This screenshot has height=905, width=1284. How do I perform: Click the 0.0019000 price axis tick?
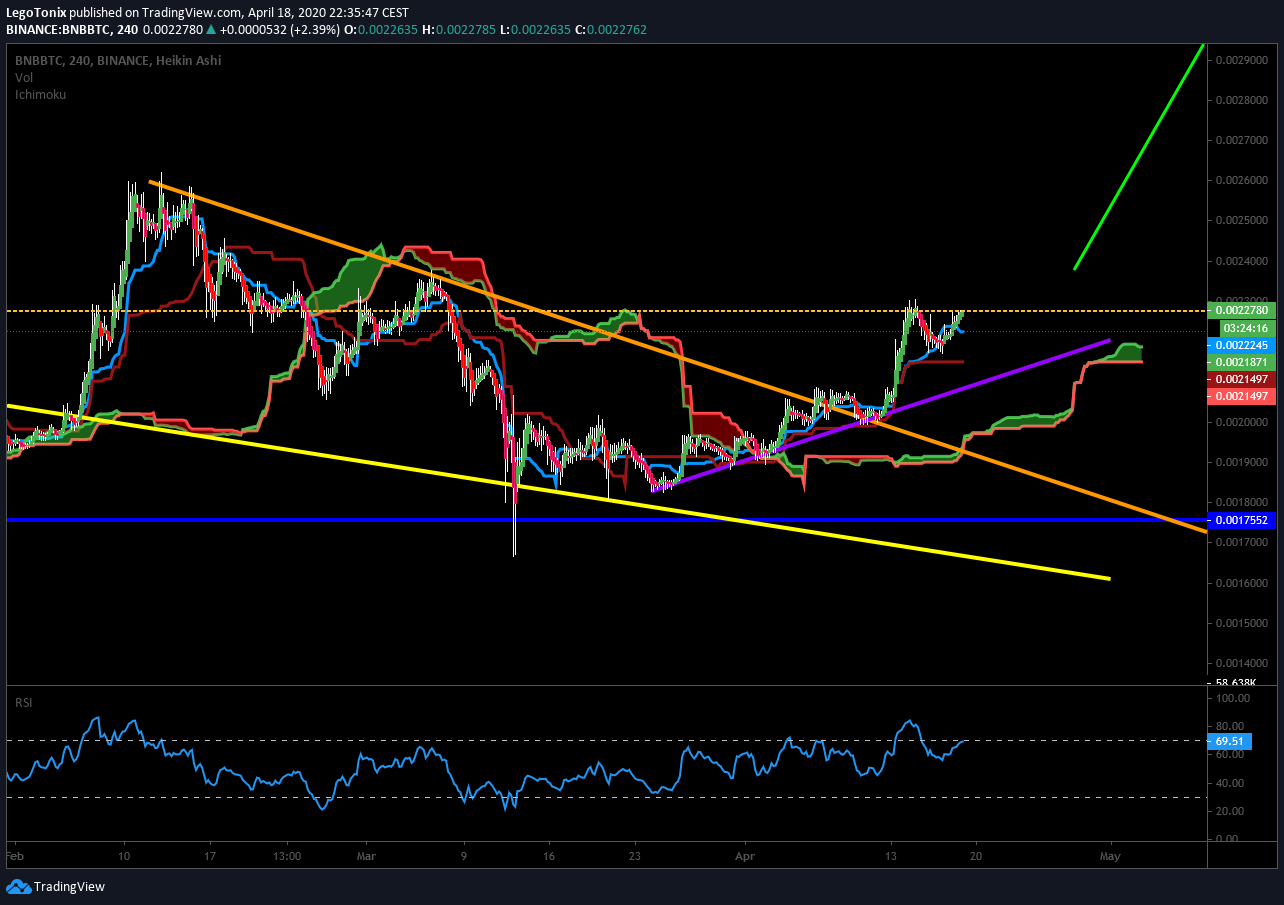1242,463
